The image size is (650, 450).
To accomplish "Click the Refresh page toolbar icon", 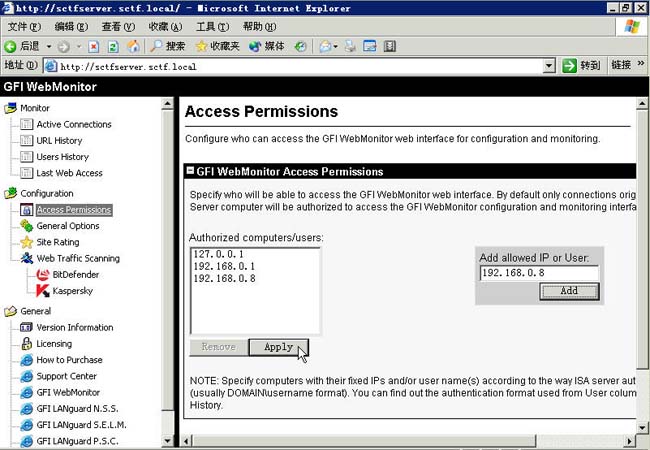I will 113,46.
